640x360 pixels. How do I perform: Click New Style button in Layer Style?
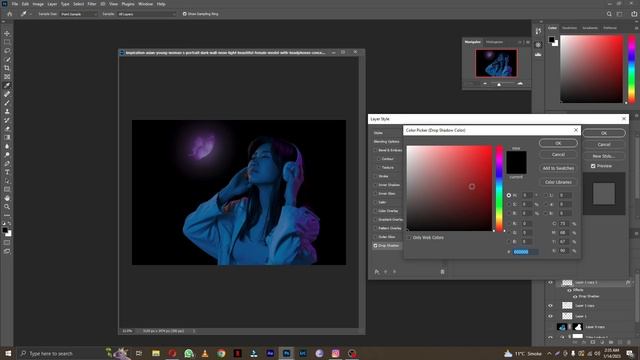tap(604, 156)
